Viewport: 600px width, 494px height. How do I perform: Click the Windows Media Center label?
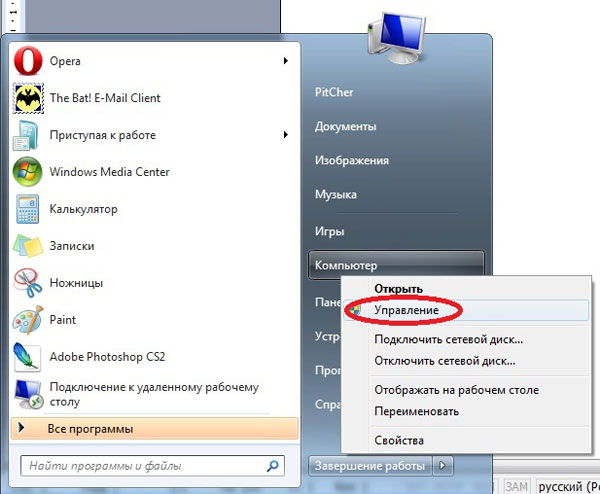click(x=109, y=172)
